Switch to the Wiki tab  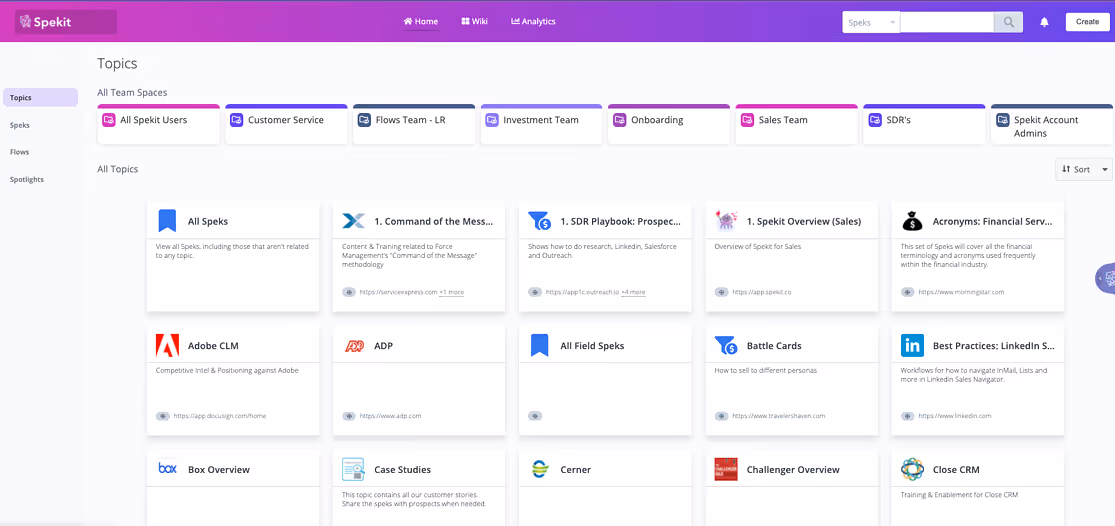click(x=474, y=21)
